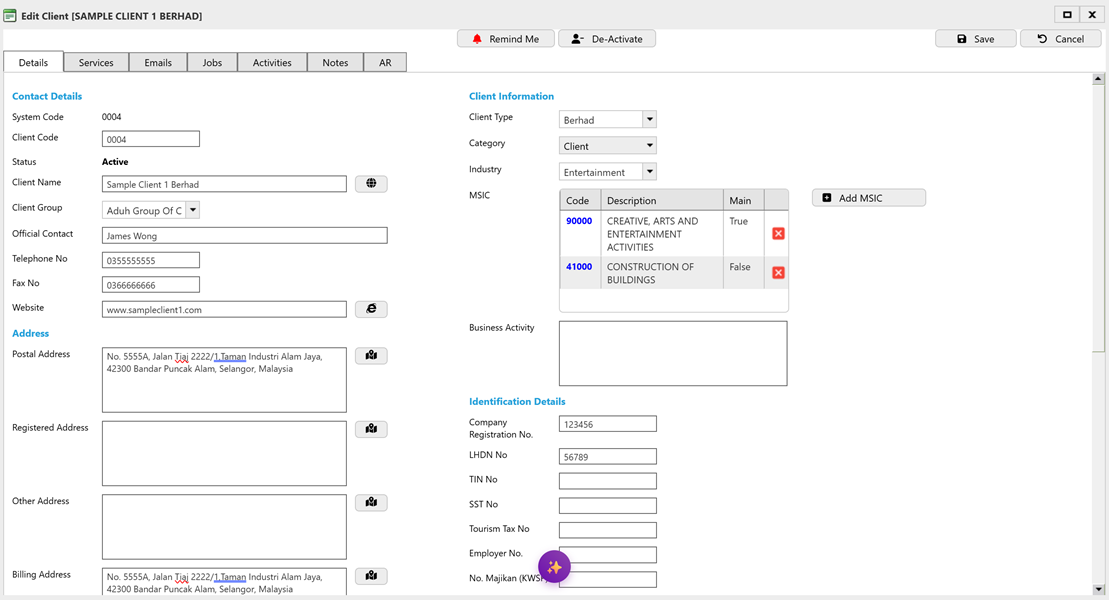Open website using the browser icon
The width and height of the screenshot is (1109, 600).
371,308
